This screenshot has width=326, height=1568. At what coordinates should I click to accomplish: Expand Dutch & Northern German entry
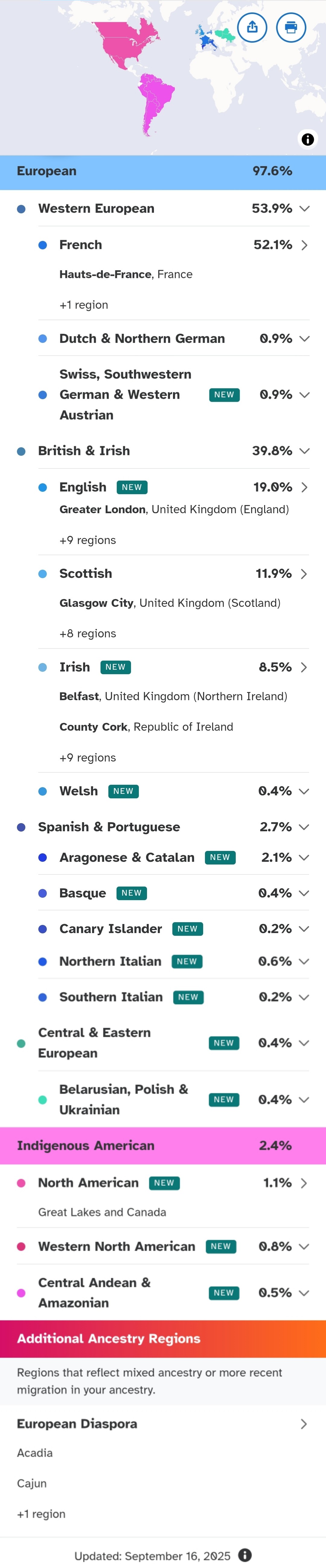pyautogui.click(x=305, y=338)
